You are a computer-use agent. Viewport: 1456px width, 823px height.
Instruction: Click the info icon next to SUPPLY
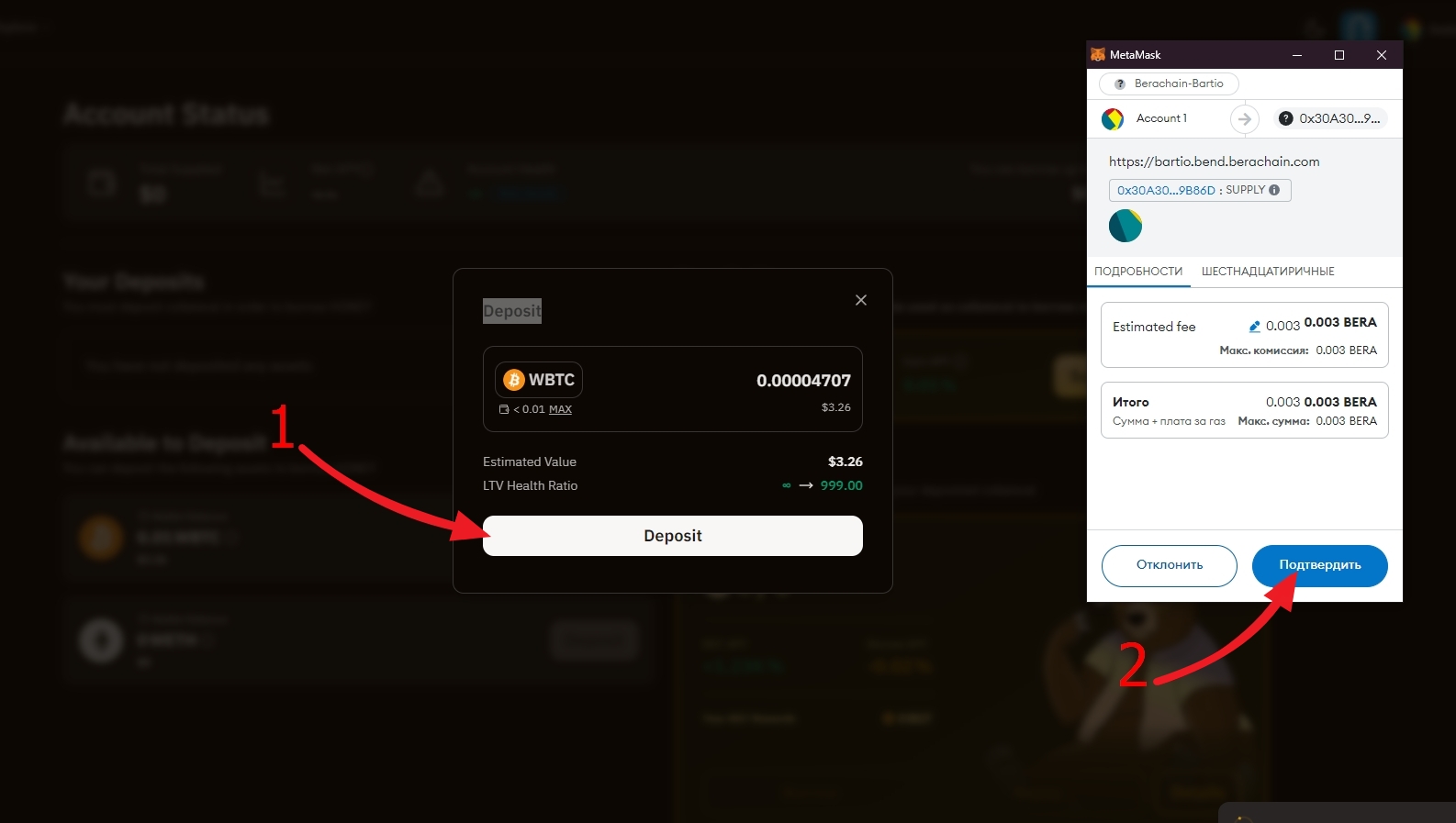point(1274,190)
